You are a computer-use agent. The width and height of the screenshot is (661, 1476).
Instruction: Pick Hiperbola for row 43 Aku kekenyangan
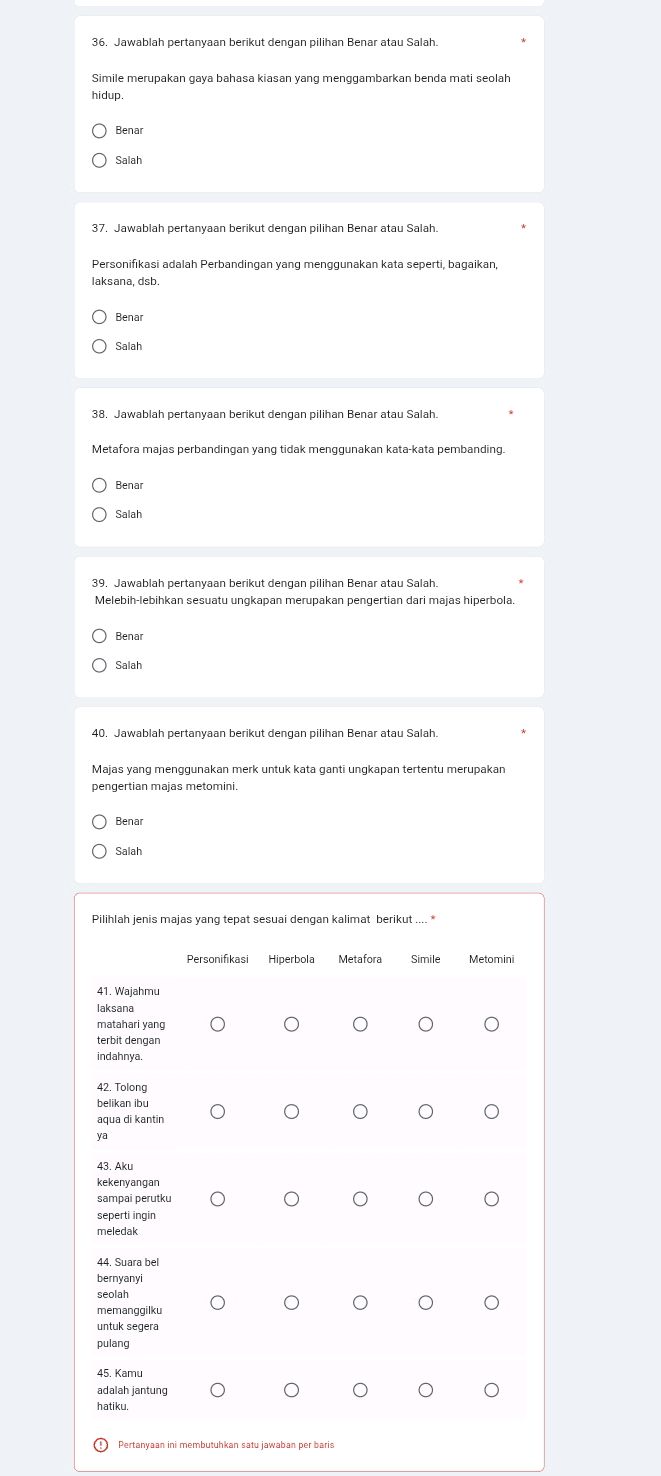(x=291, y=1199)
